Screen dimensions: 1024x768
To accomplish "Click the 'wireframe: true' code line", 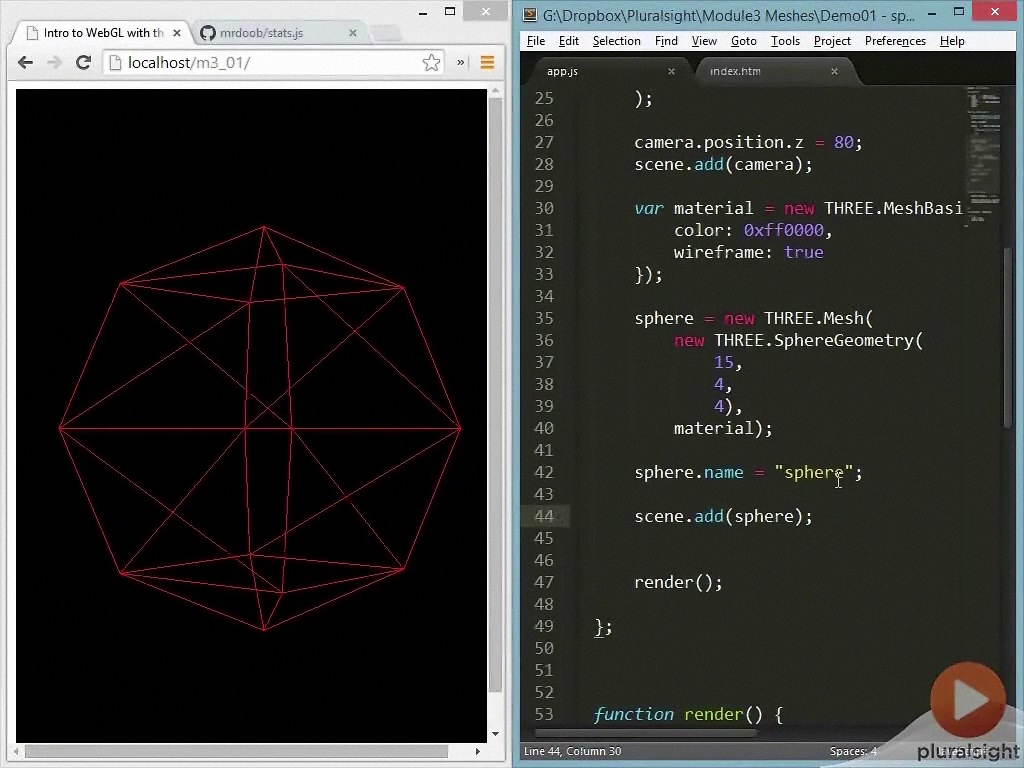I will [x=748, y=253].
